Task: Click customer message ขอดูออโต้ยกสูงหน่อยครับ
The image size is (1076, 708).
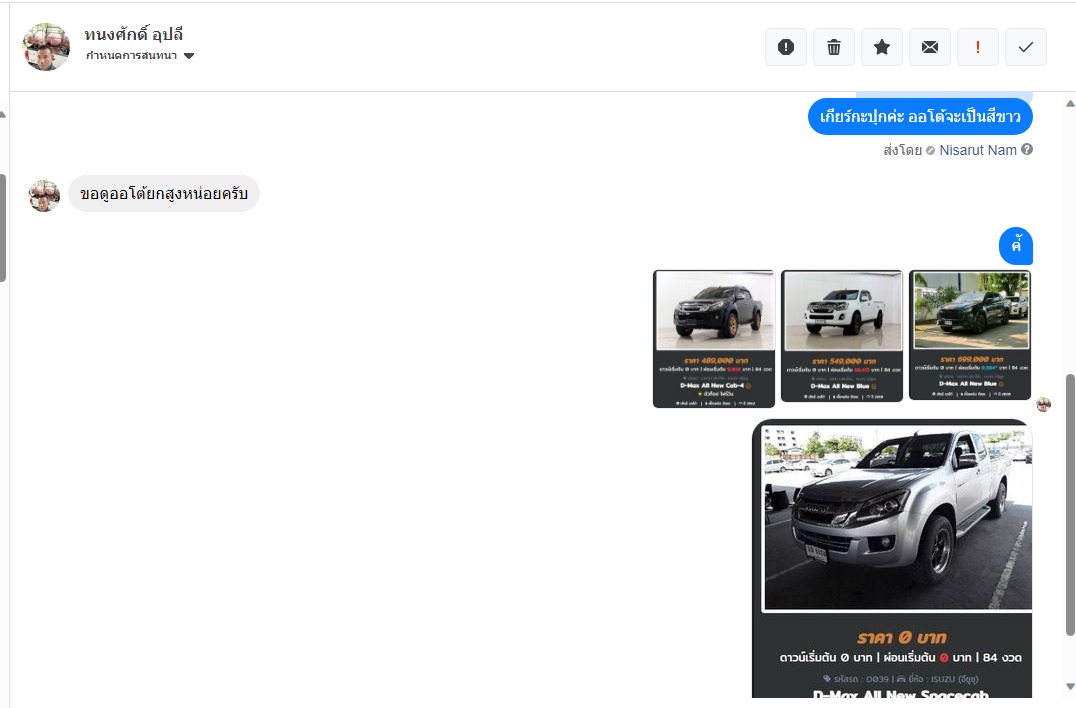Action: point(164,193)
